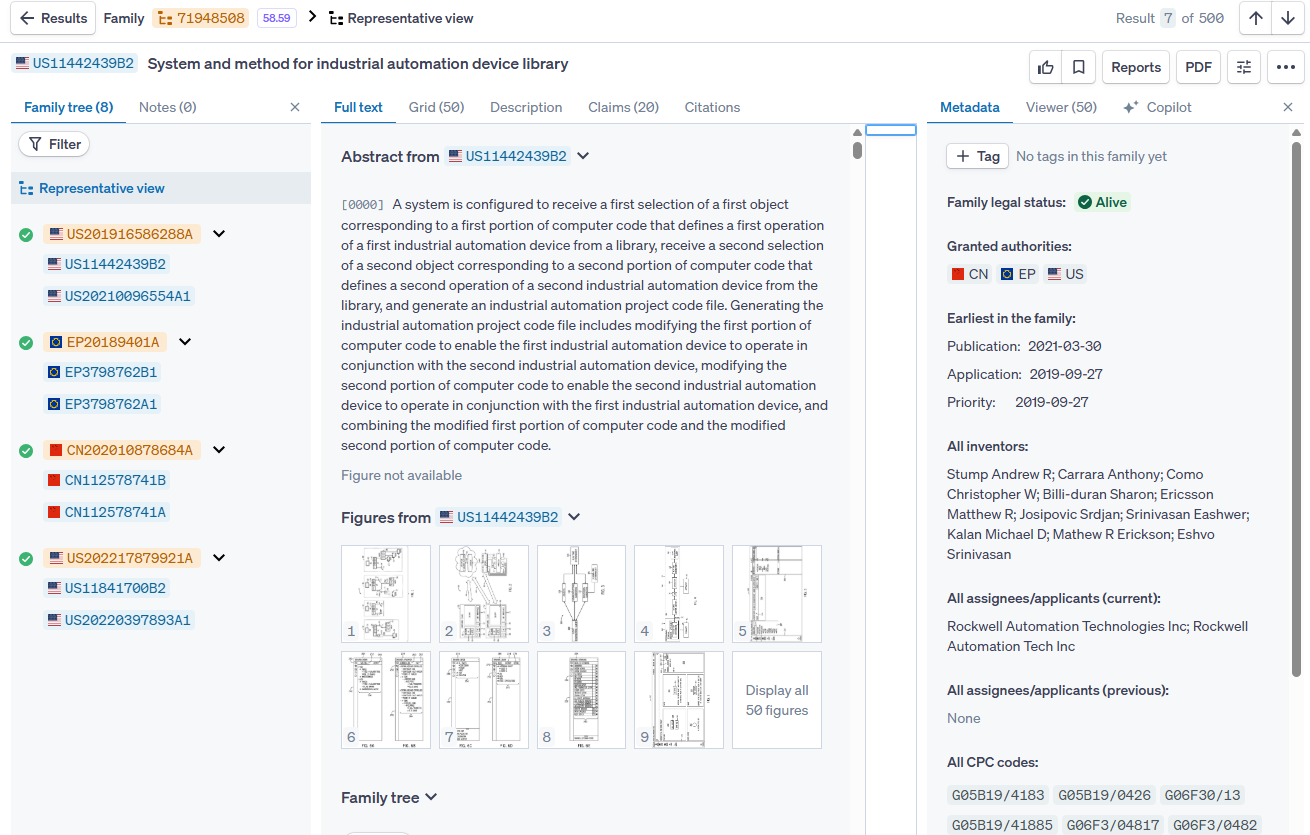Go to the next result arrow
Screen dimensions: 1310x835
[x=1288, y=18]
